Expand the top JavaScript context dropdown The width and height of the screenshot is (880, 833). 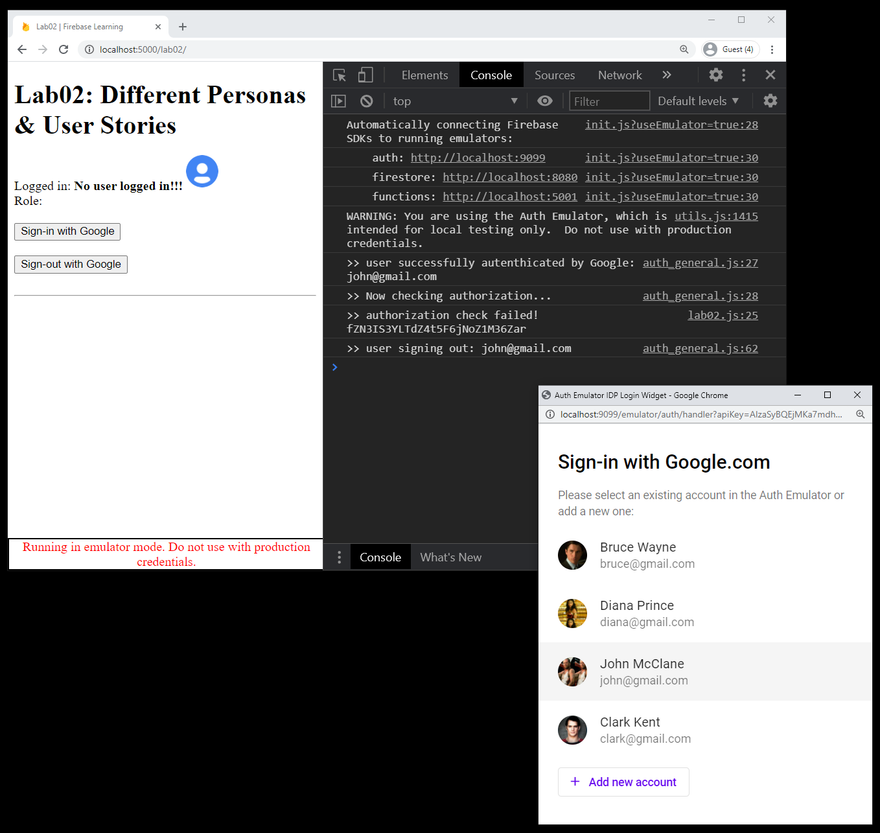tap(454, 101)
